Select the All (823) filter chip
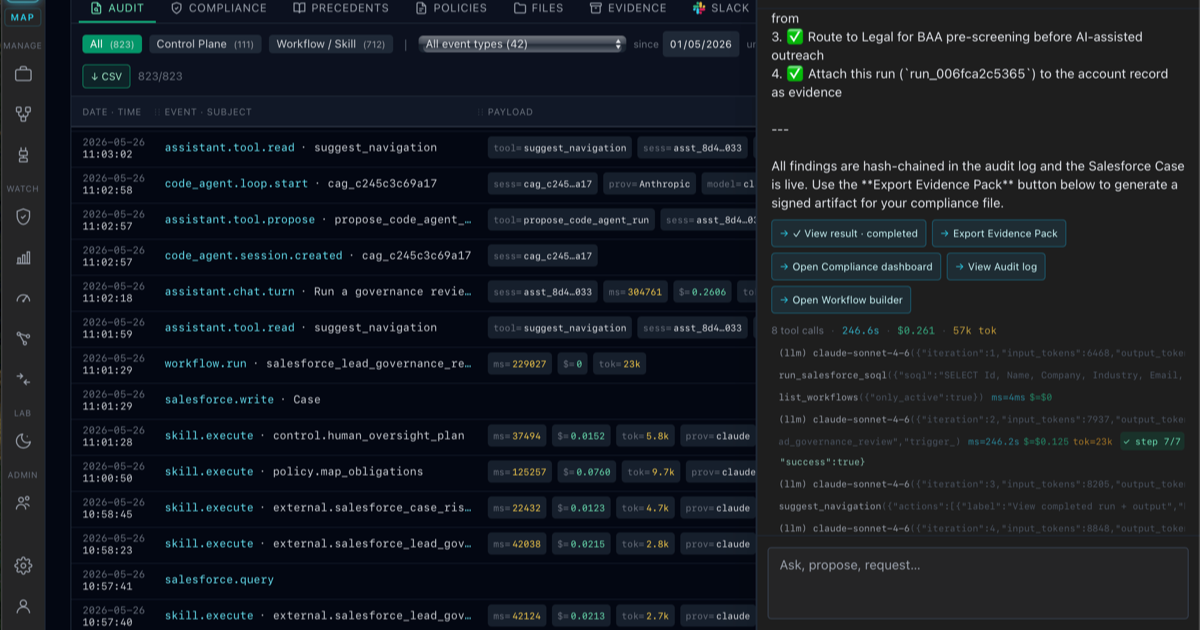This screenshot has width=1200, height=630. 112,44
